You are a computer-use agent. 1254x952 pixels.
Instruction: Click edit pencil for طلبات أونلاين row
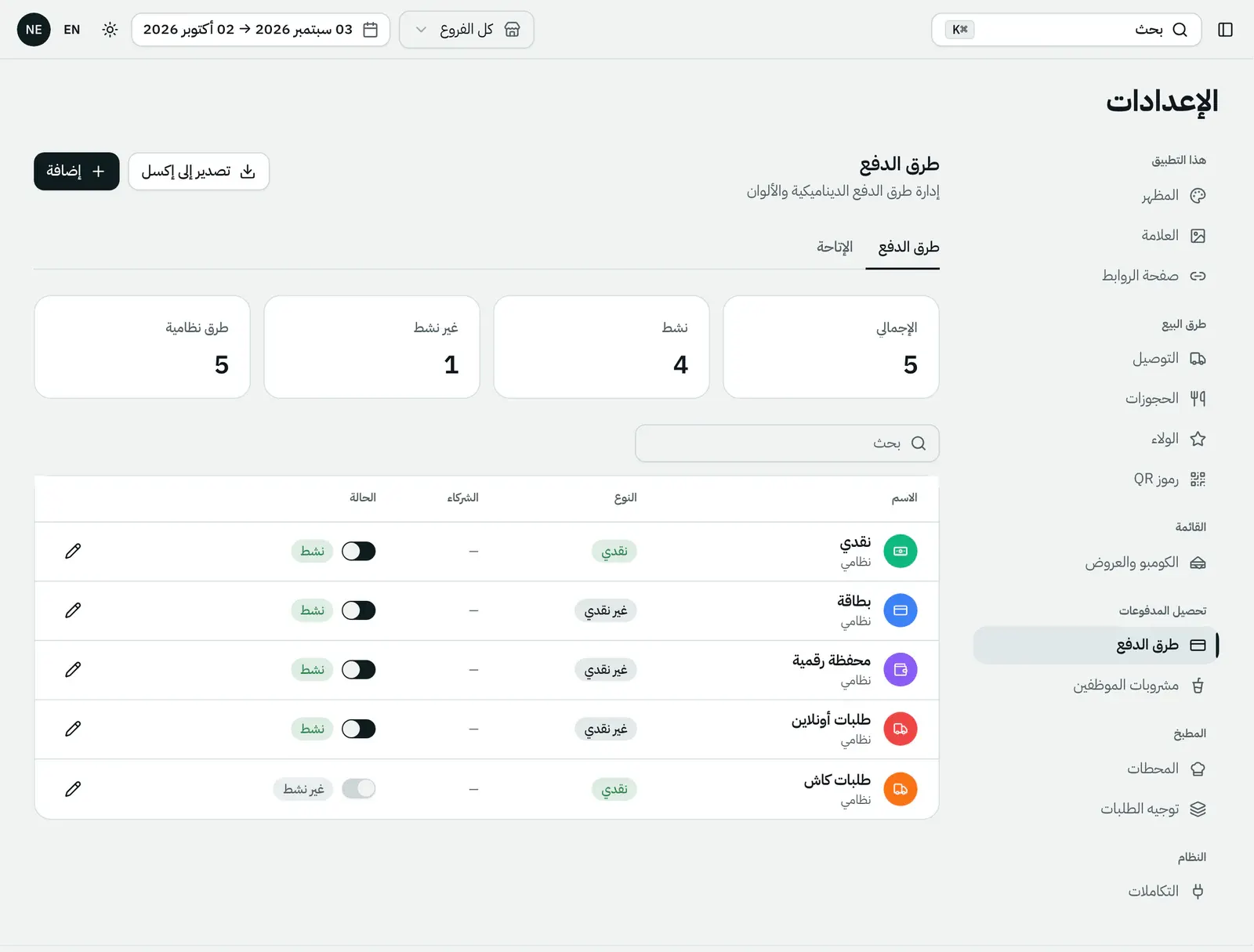[73, 729]
